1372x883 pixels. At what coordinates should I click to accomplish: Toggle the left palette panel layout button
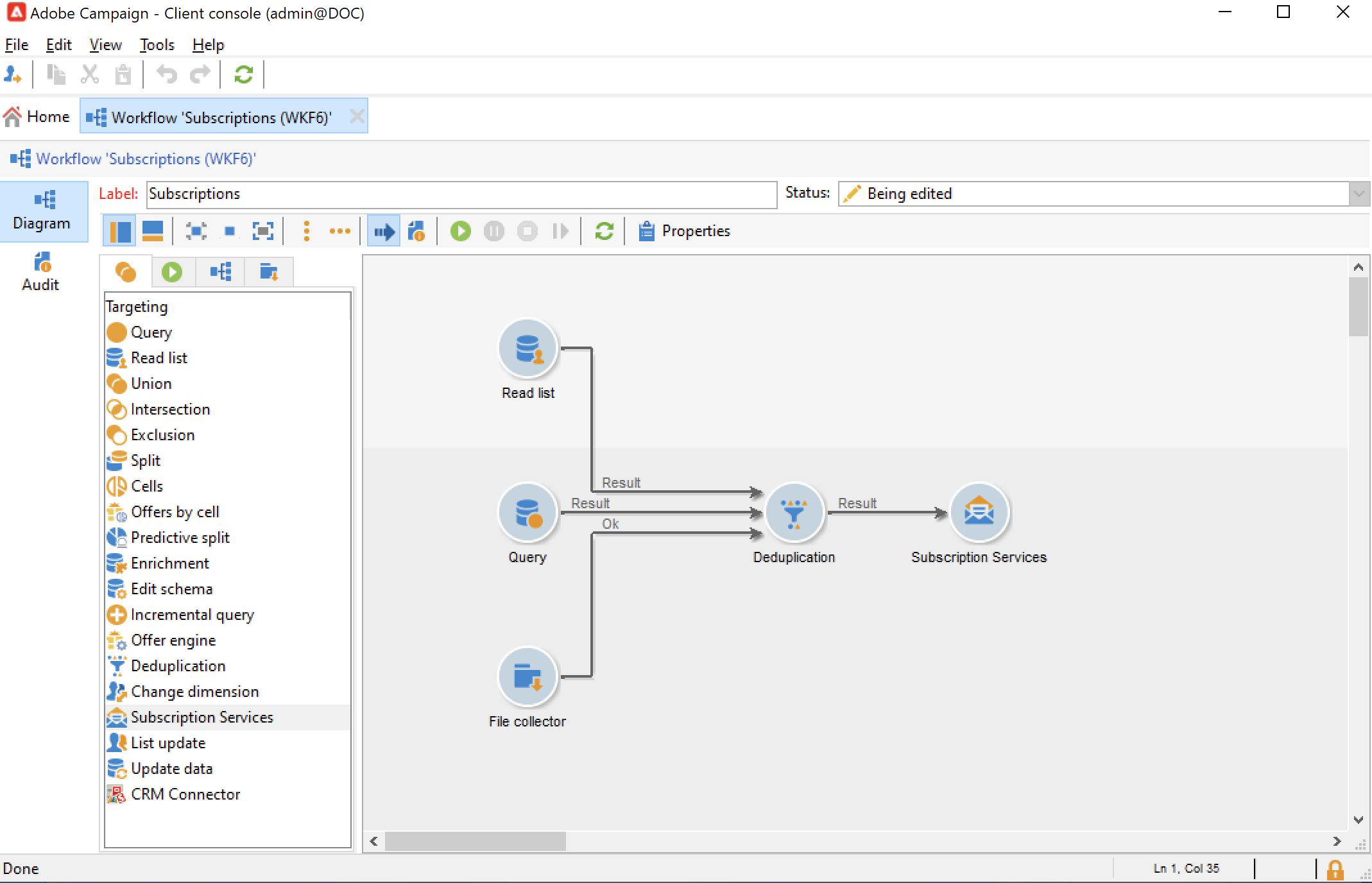(x=119, y=231)
